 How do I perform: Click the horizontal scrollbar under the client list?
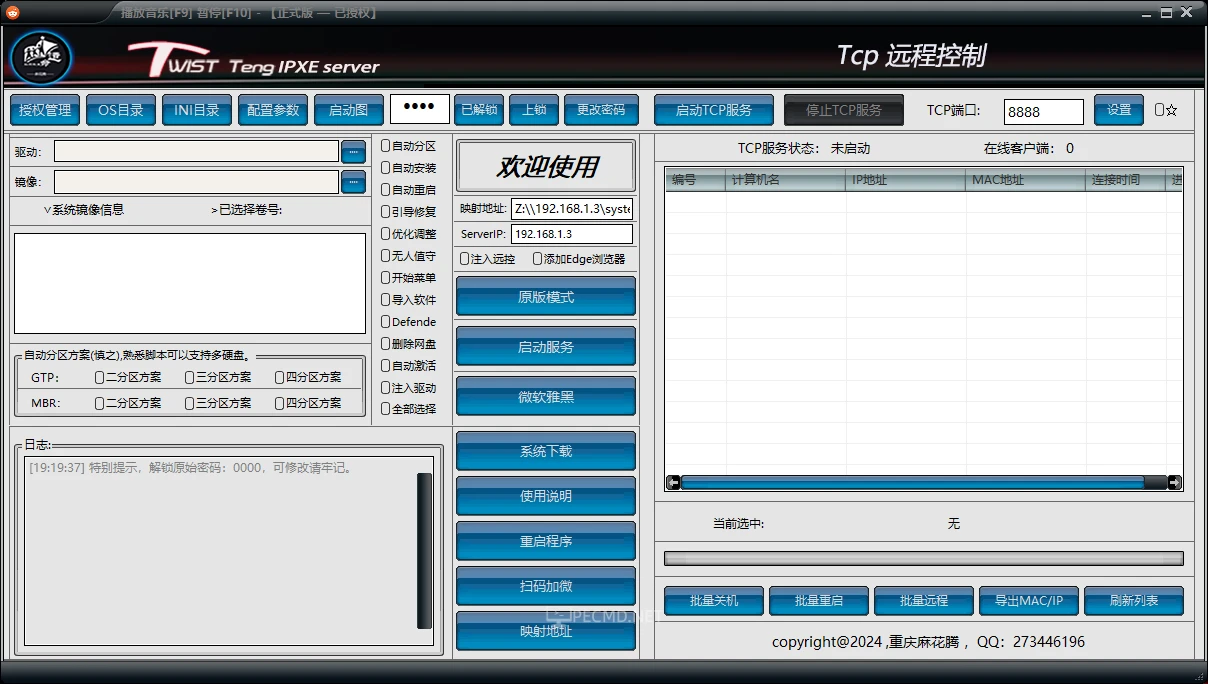[920, 481]
